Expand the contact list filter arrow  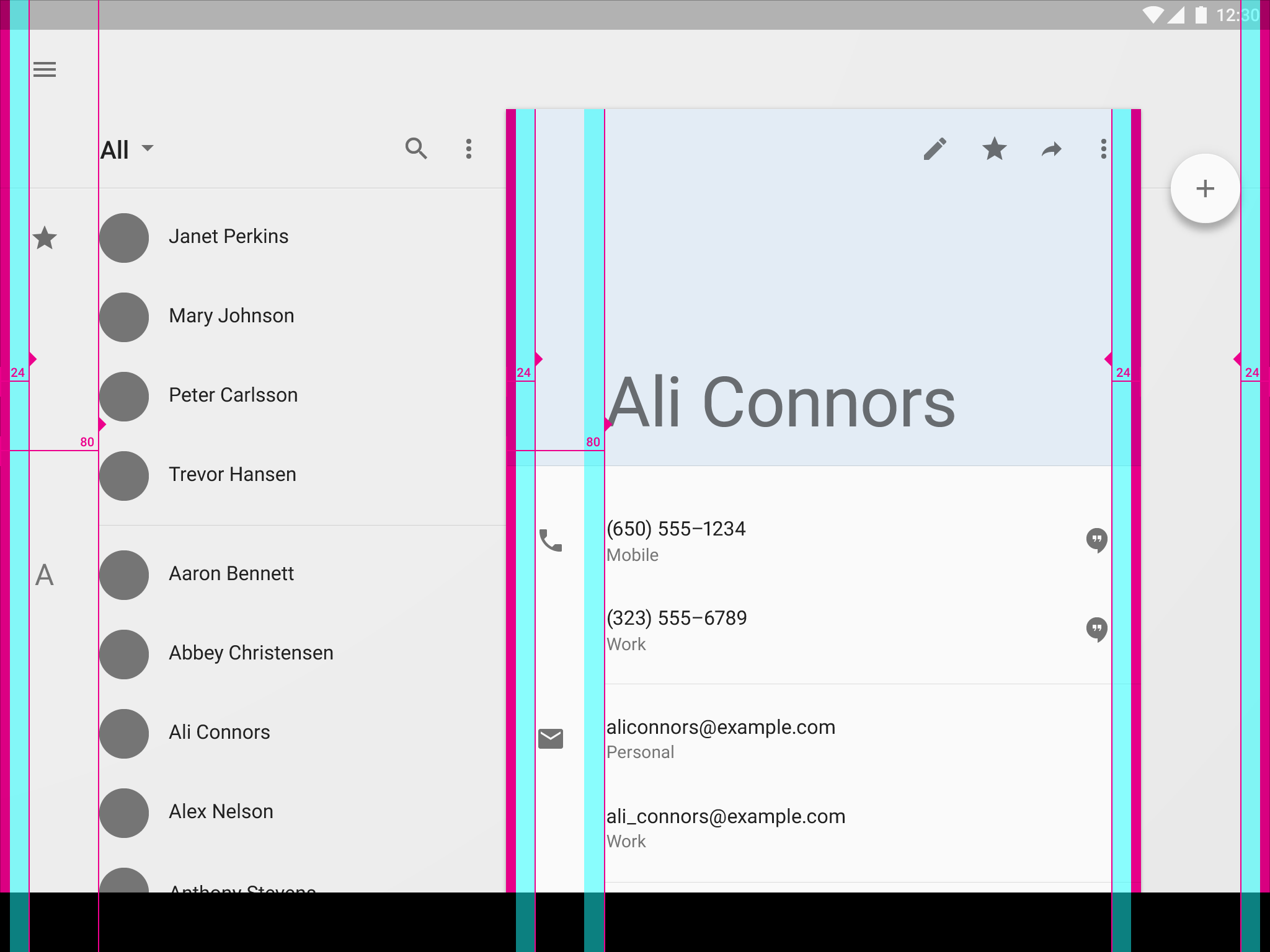[x=150, y=148]
